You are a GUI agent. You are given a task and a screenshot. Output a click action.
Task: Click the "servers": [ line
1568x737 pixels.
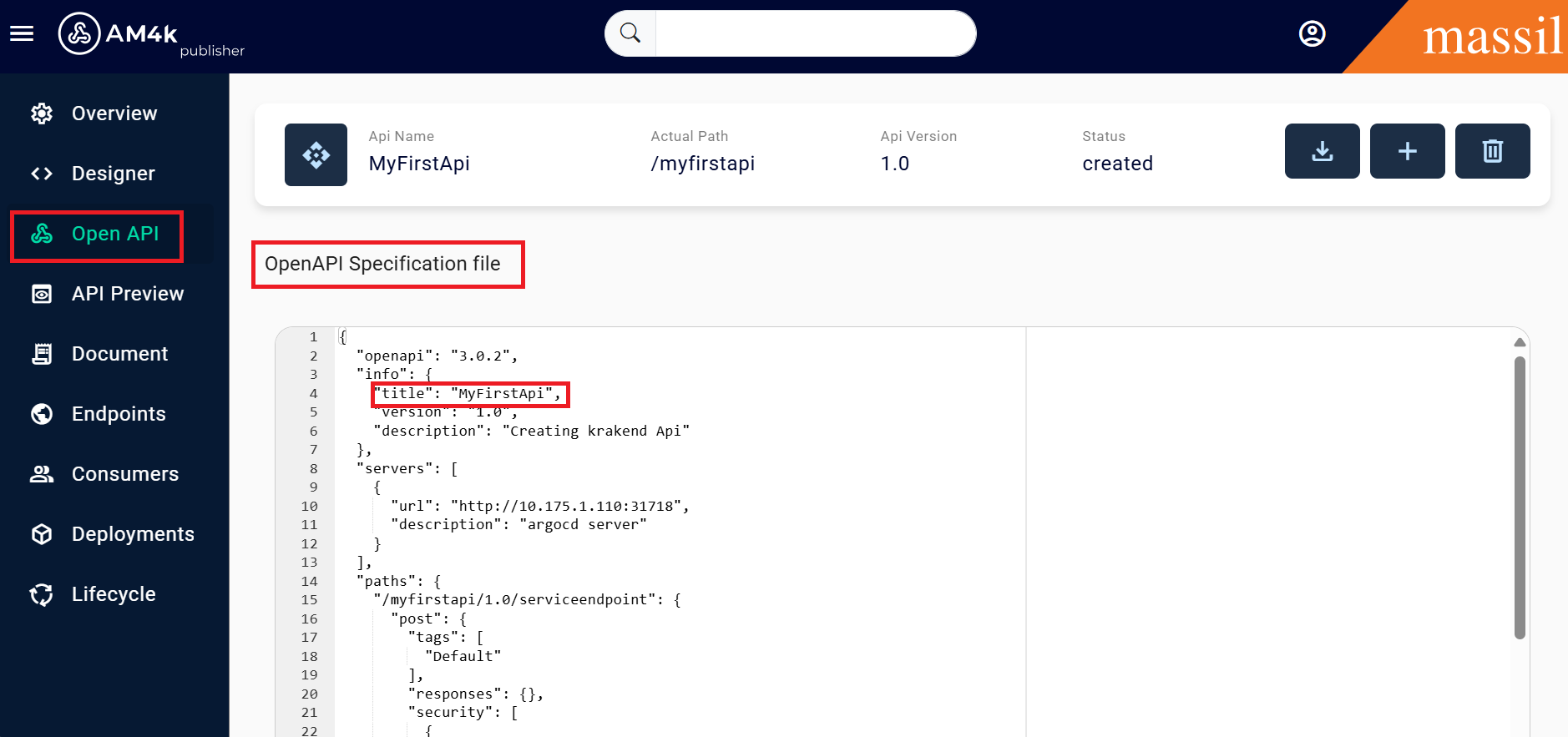[x=407, y=468]
